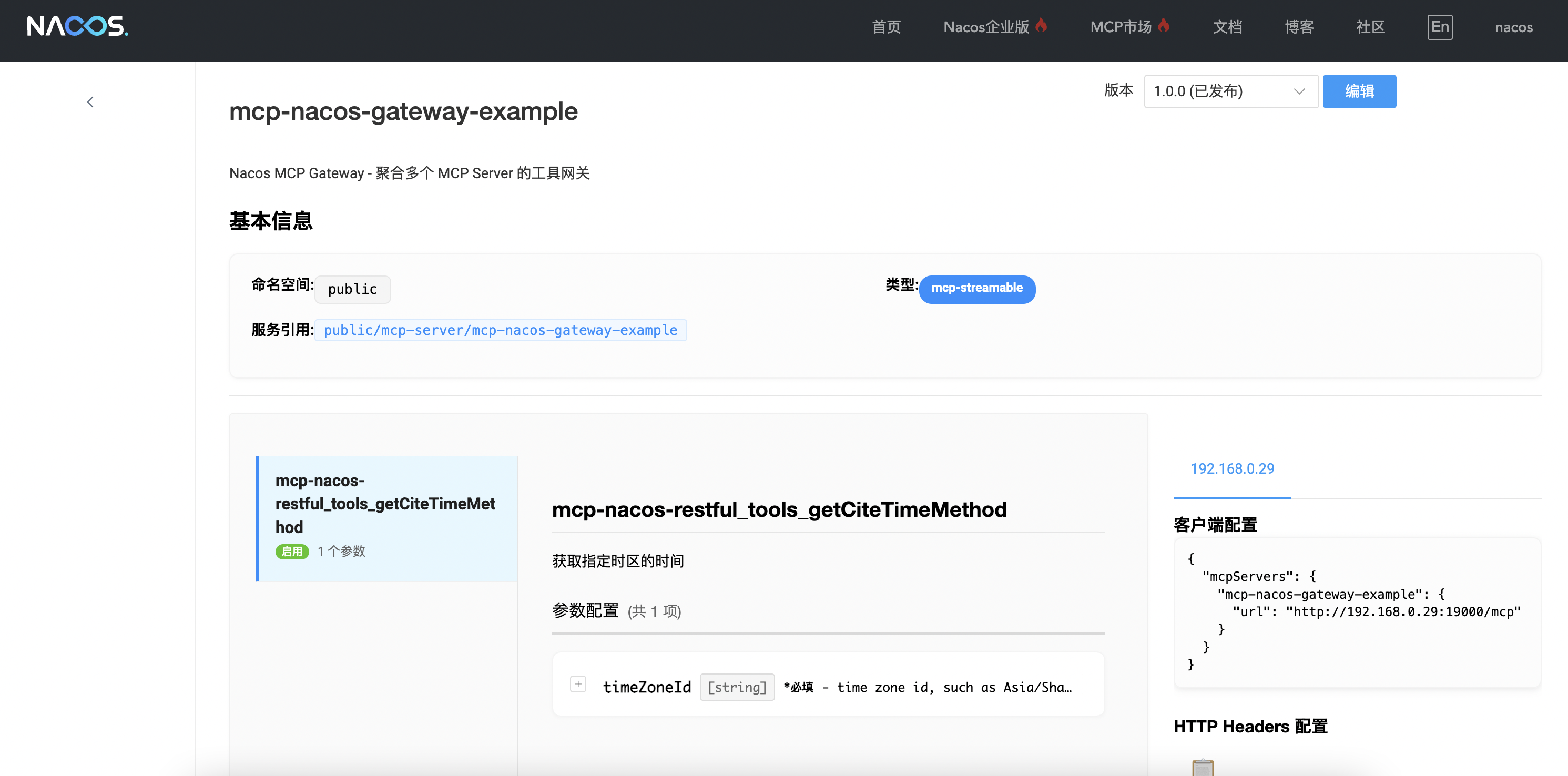1568x776 pixels.
Task: Open the 版本 1.0.0 (已发布) dropdown
Action: (x=1231, y=91)
